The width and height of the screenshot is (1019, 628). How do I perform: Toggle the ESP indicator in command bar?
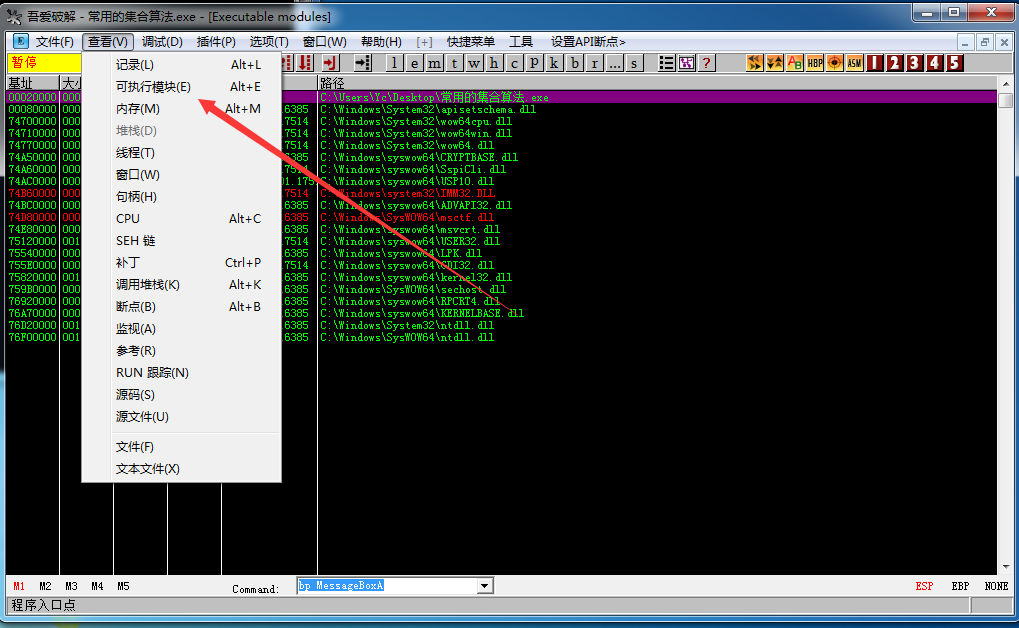[x=924, y=586]
